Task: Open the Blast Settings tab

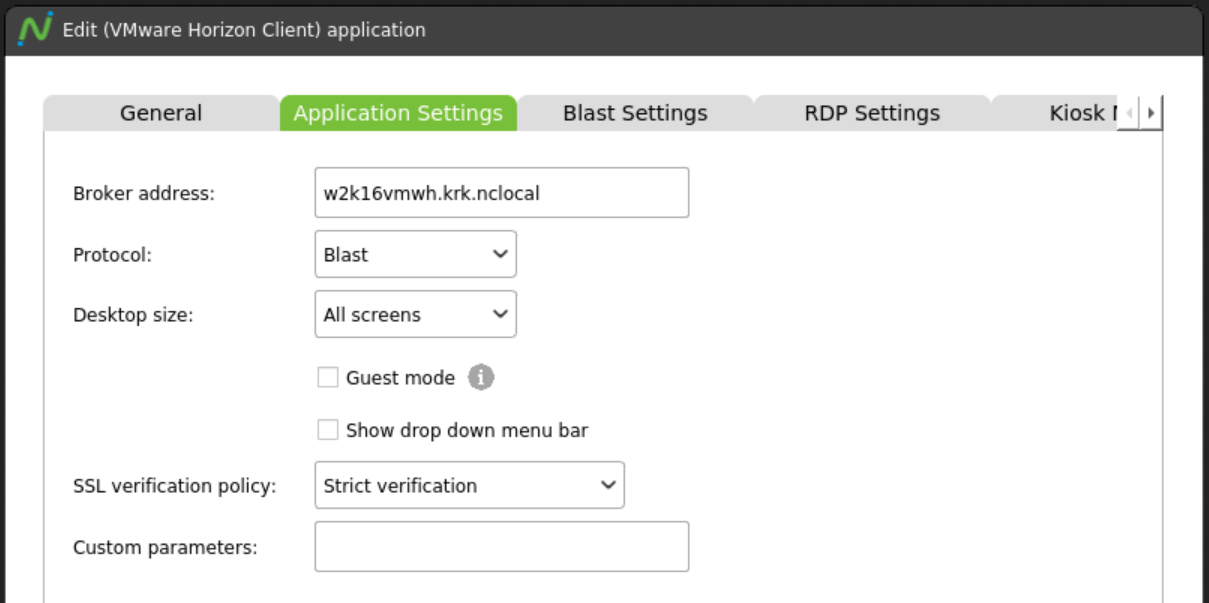Action: (635, 113)
